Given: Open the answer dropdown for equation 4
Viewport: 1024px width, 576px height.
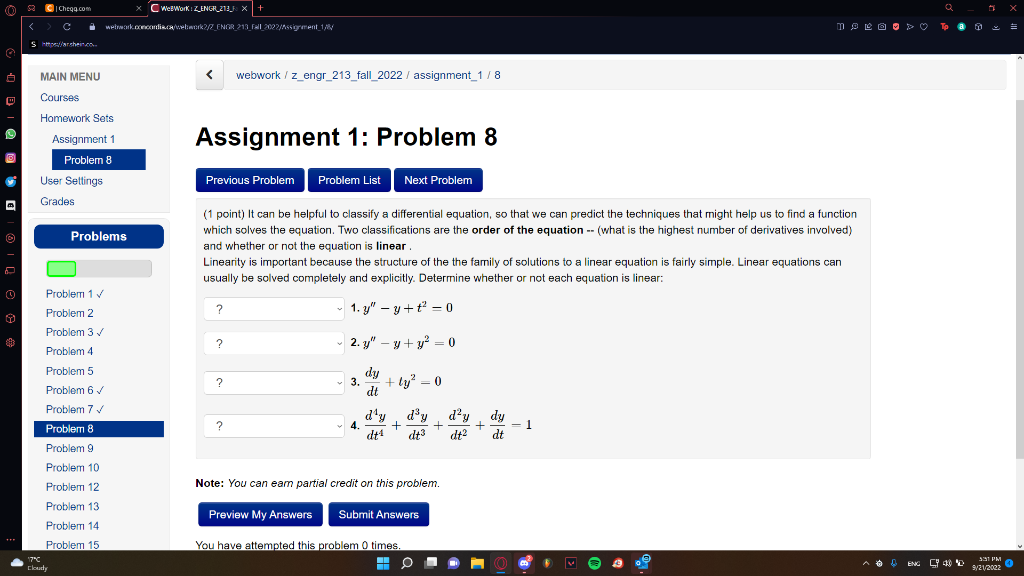Looking at the screenshot, I should 273,425.
